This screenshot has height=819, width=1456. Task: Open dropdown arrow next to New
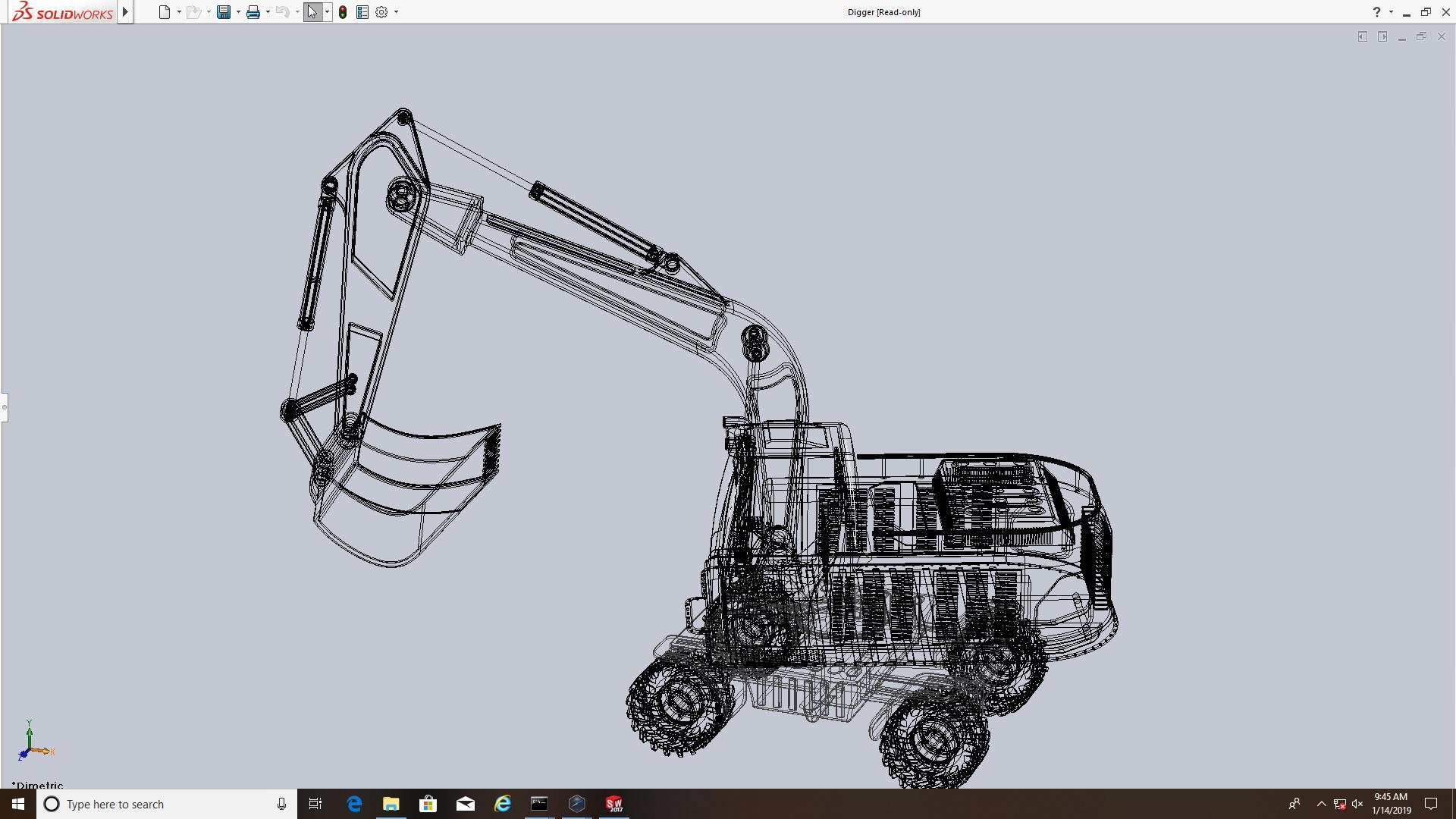pyautogui.click(x=179, y=12)
